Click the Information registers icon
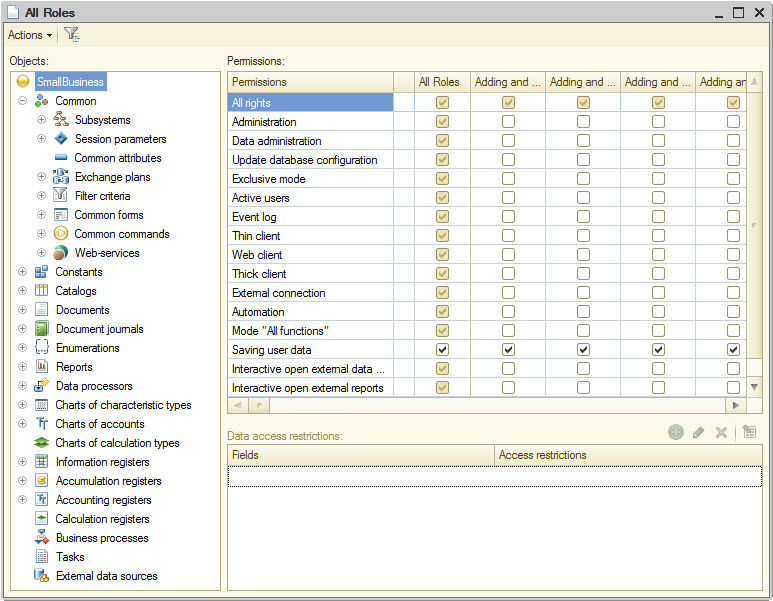Image resolution: width=773 pixels, height=601 pixels. (x=41, y=461)
